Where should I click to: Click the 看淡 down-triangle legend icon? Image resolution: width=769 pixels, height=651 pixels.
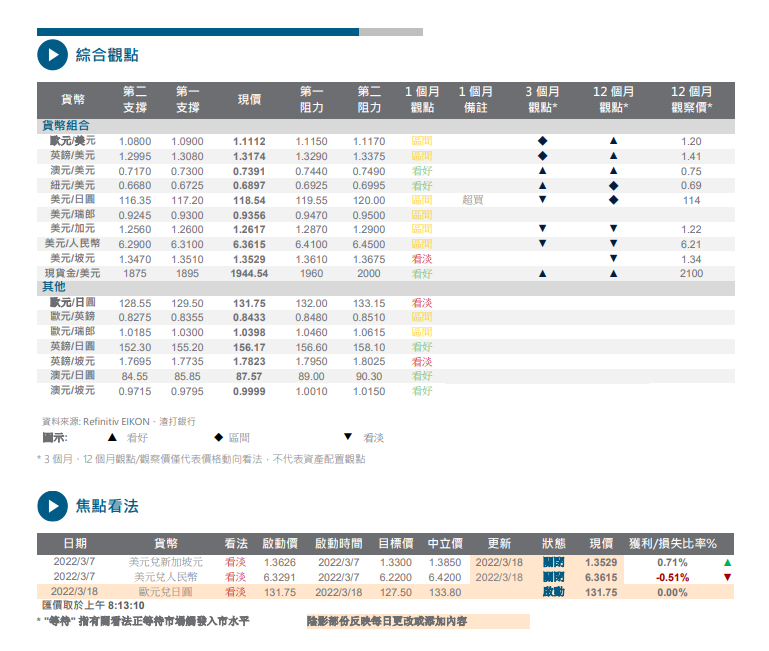pyautogui.click(x=348, y=437)
